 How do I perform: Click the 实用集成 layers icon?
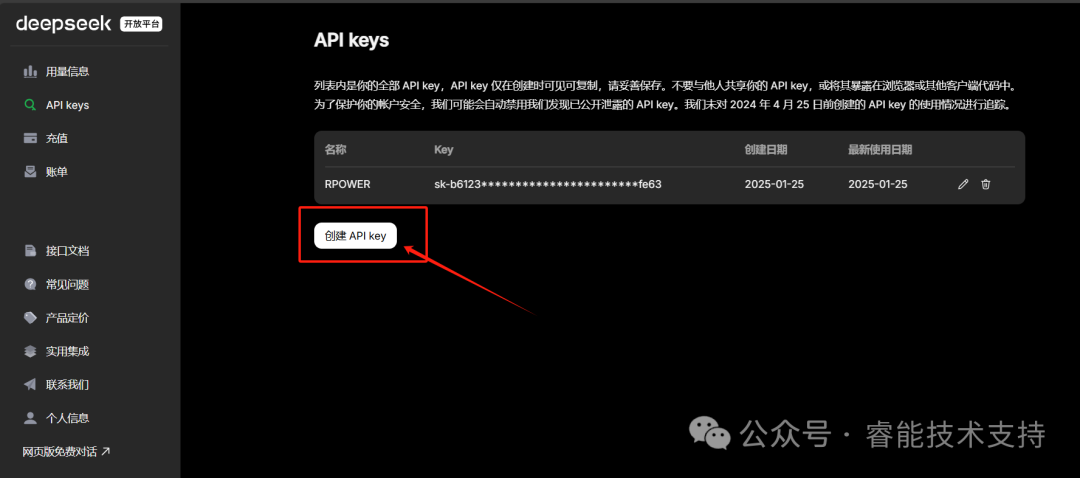(30, 351)
